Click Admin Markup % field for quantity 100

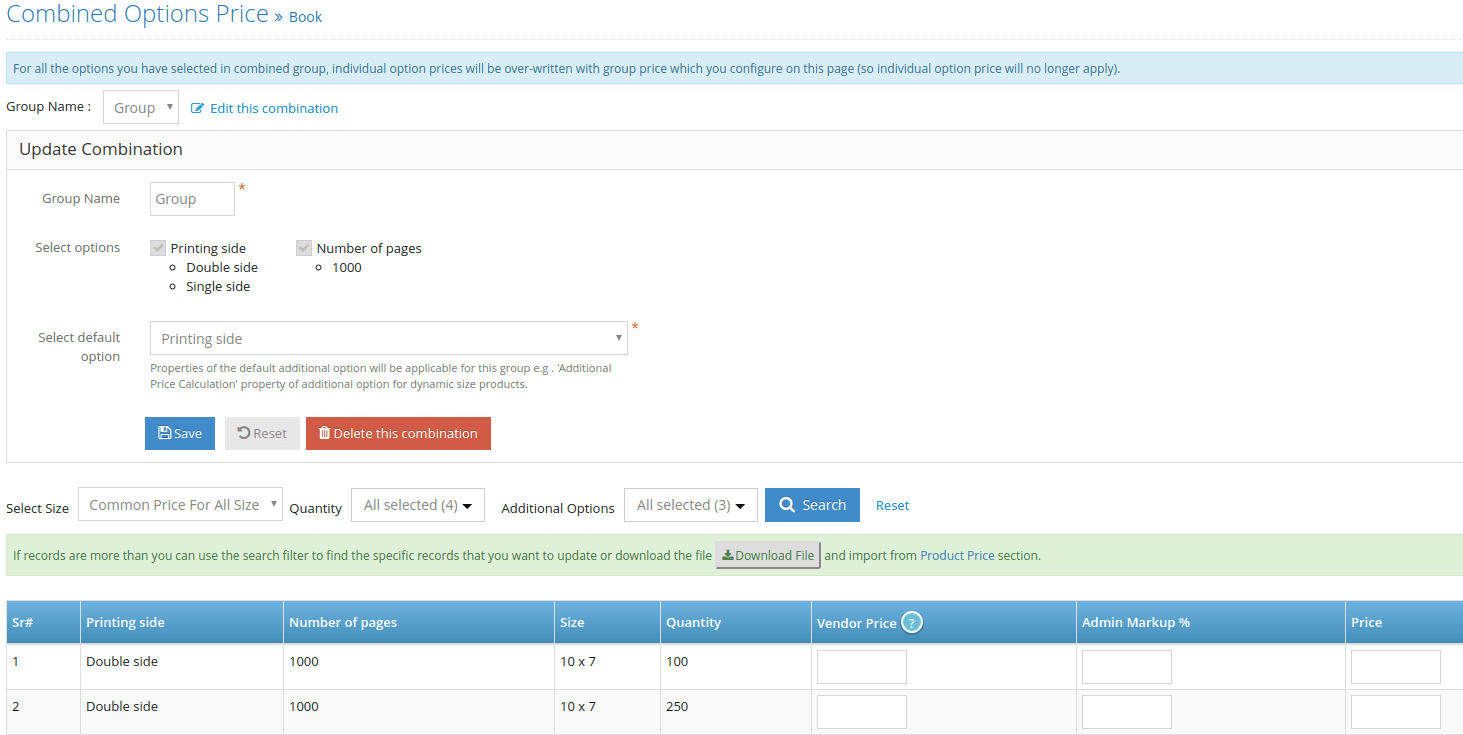tap(1127, 667)
